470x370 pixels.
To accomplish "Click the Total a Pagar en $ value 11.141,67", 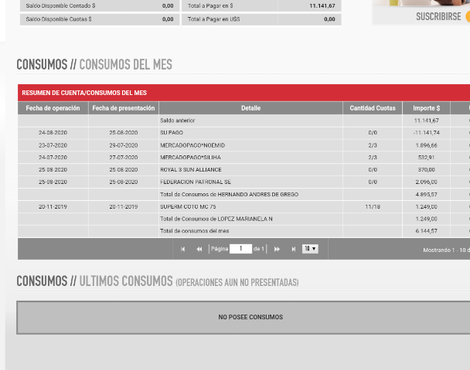I will click(322, 6).
